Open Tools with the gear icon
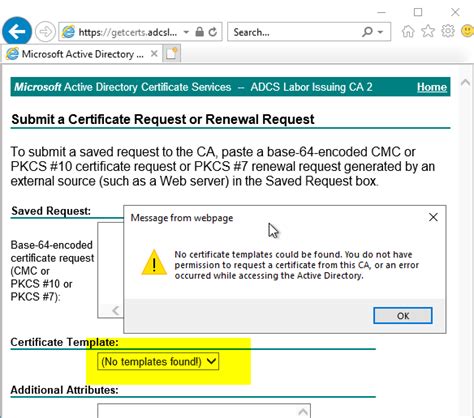 pos(448,31)
